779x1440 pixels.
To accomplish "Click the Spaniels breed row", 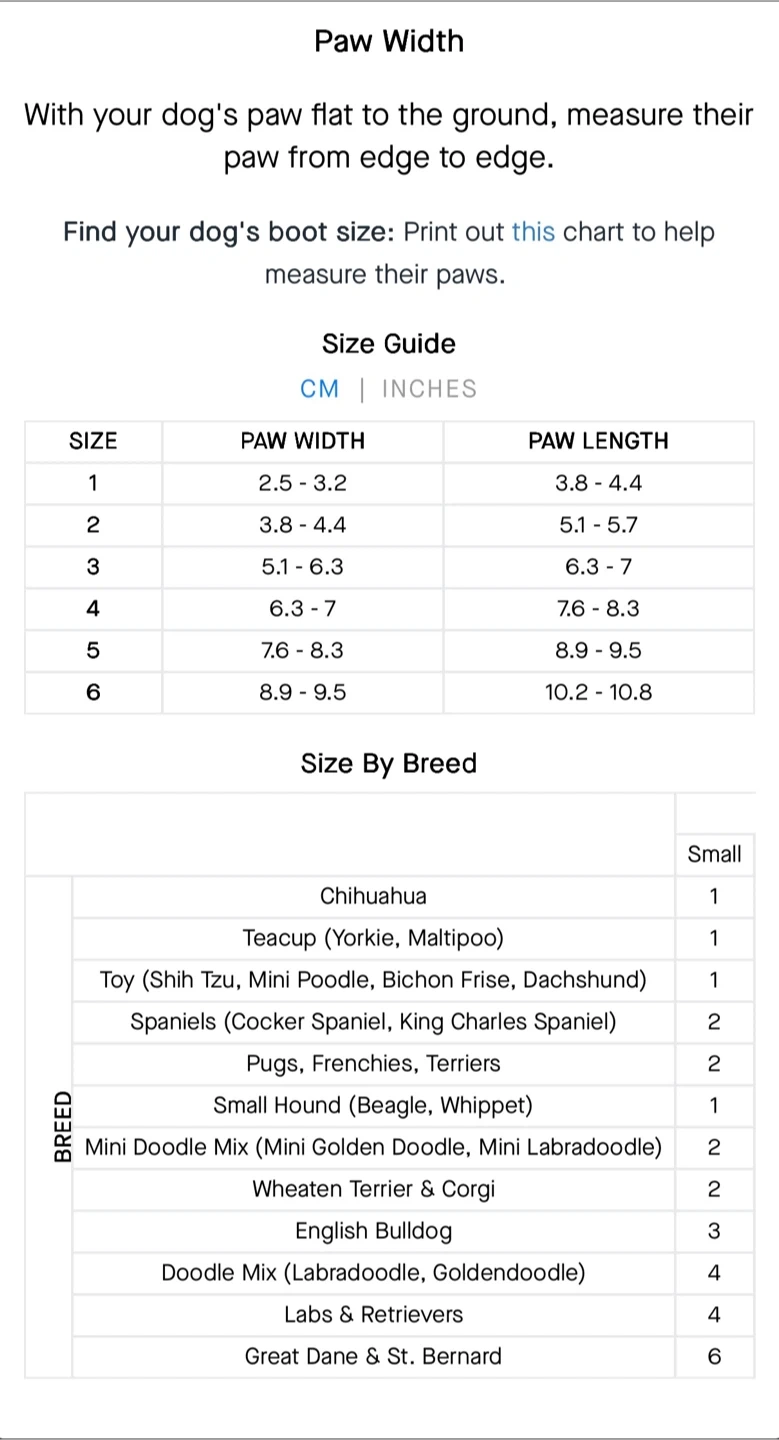I will coord(373,1022).
